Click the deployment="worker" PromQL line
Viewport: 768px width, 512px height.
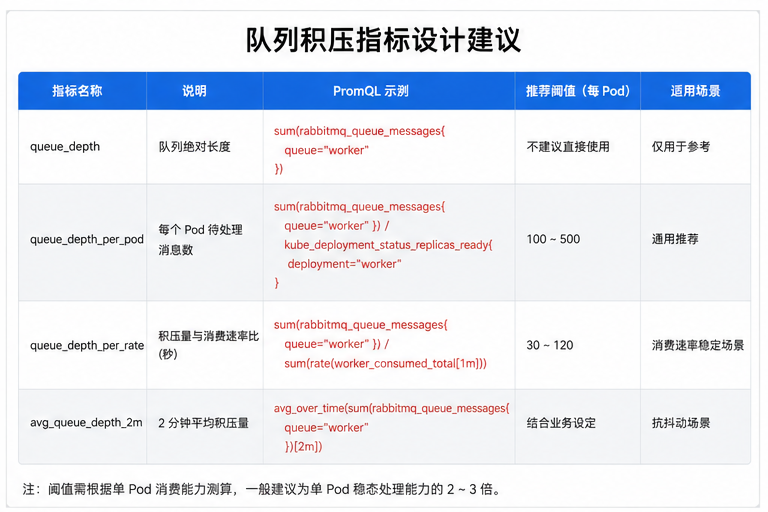(344, 264)
